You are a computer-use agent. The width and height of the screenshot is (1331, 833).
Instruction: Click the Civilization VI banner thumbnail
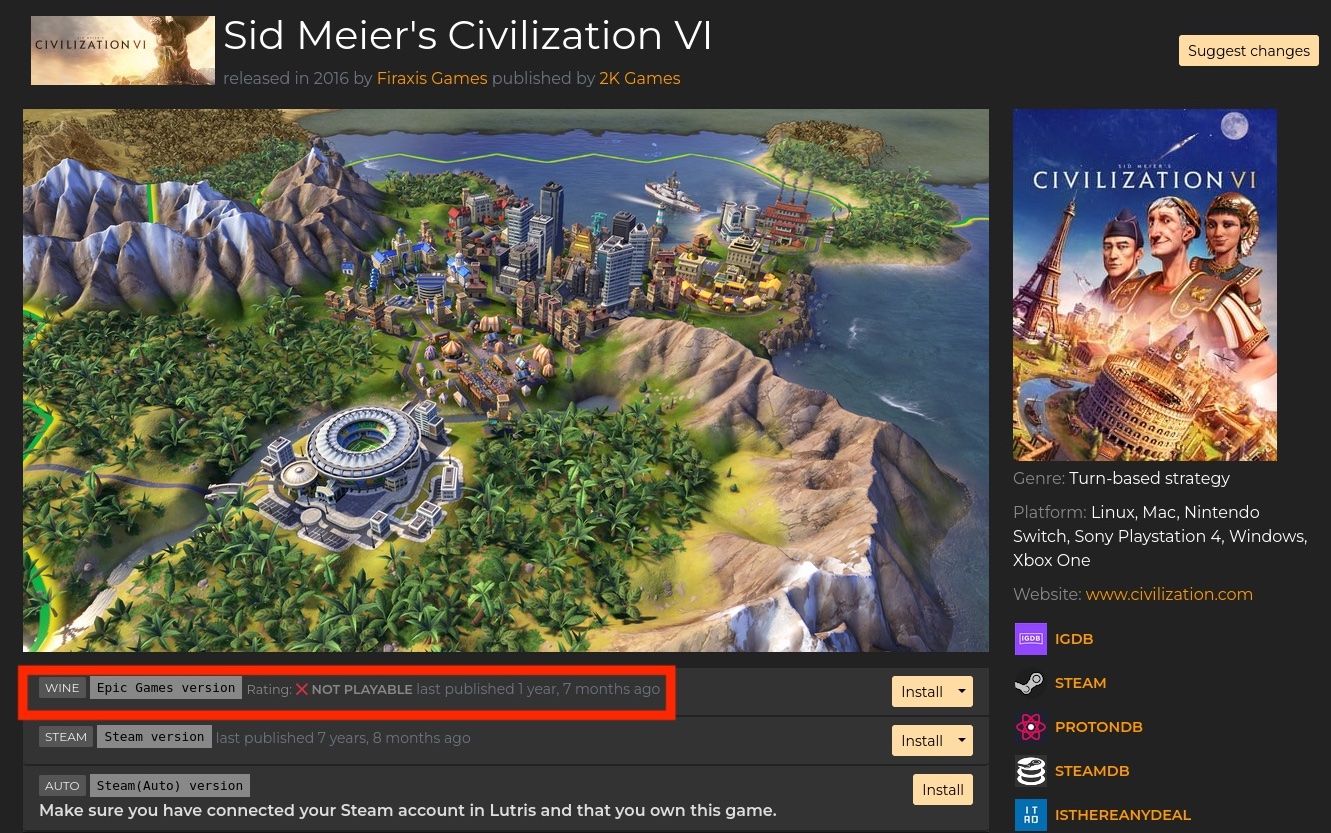123,50
